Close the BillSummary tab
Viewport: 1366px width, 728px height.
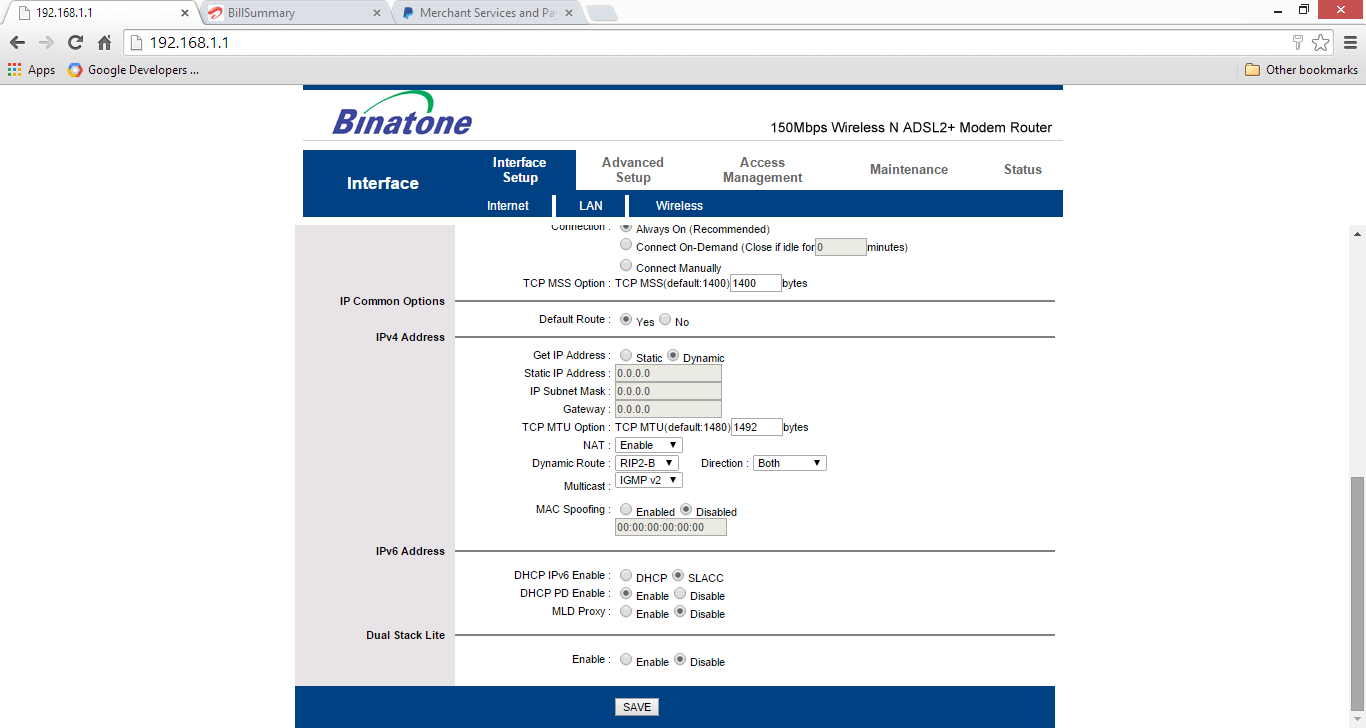[377, 13]
